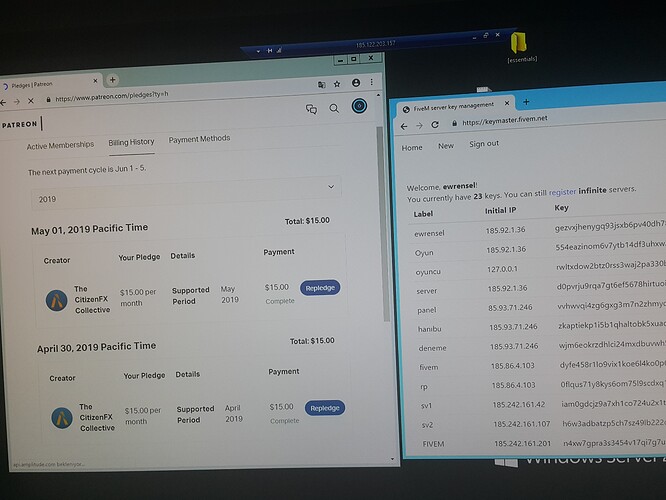
Task: Click the Oyun label row
Action: point(424,253)
